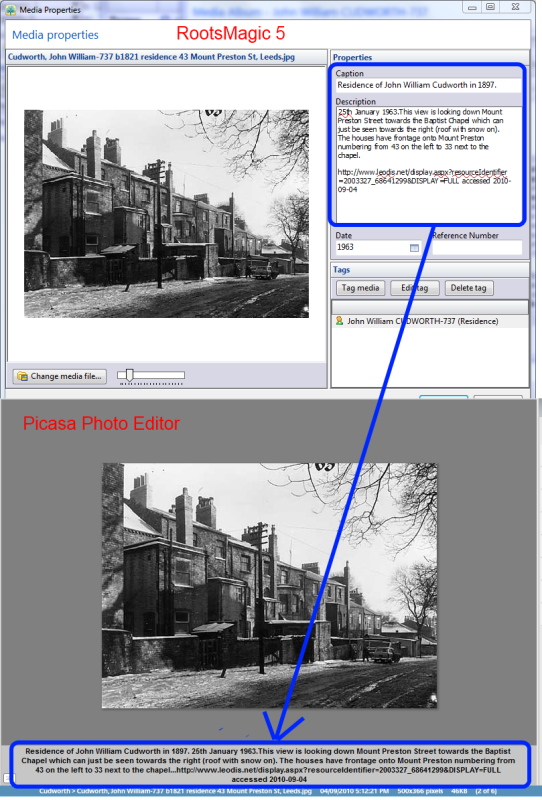Focus the Date field showing 1963
This screenshot has width=542, height=800.
378,247
